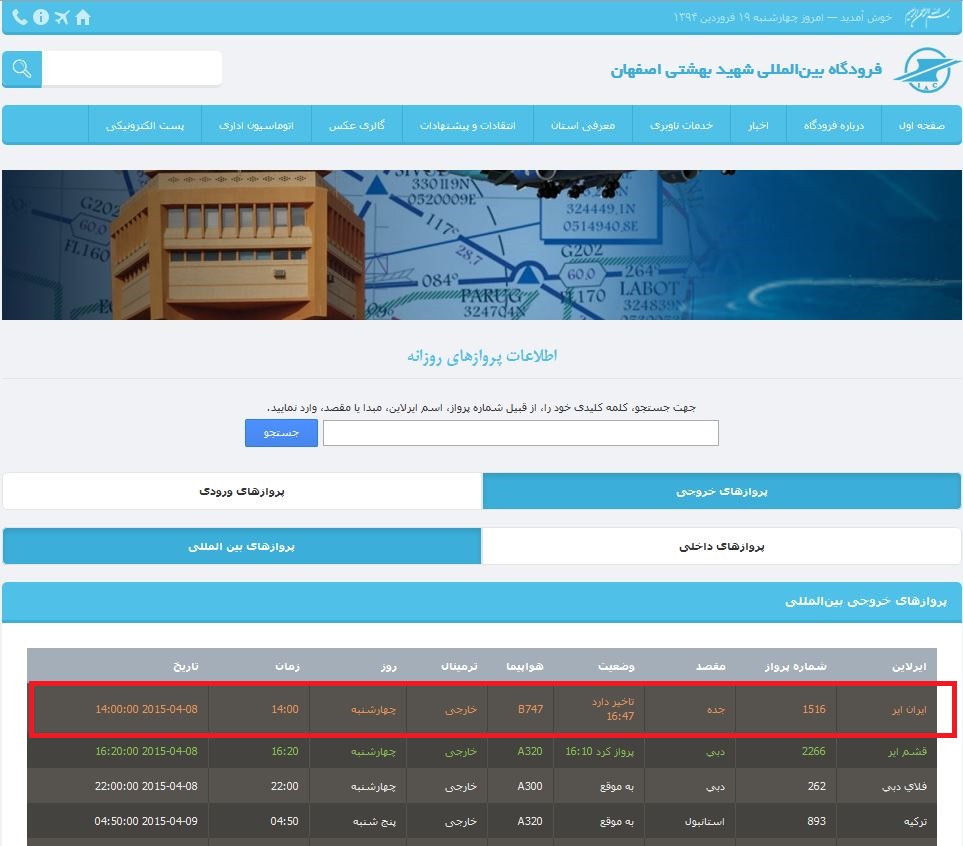963x846 pixels.
Task: Select the پروازهای خروجی tab
Action: 721,491
